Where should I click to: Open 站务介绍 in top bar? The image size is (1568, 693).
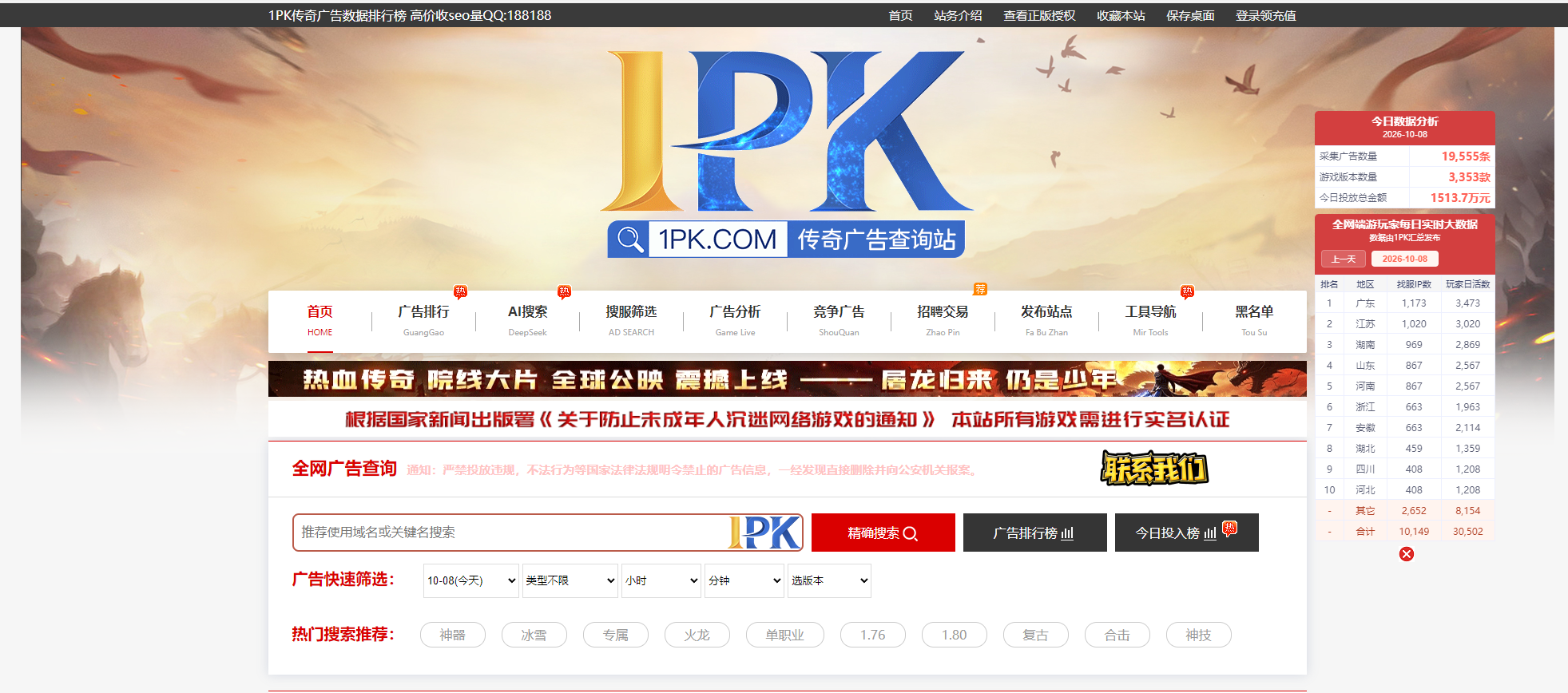coord(958,15)
